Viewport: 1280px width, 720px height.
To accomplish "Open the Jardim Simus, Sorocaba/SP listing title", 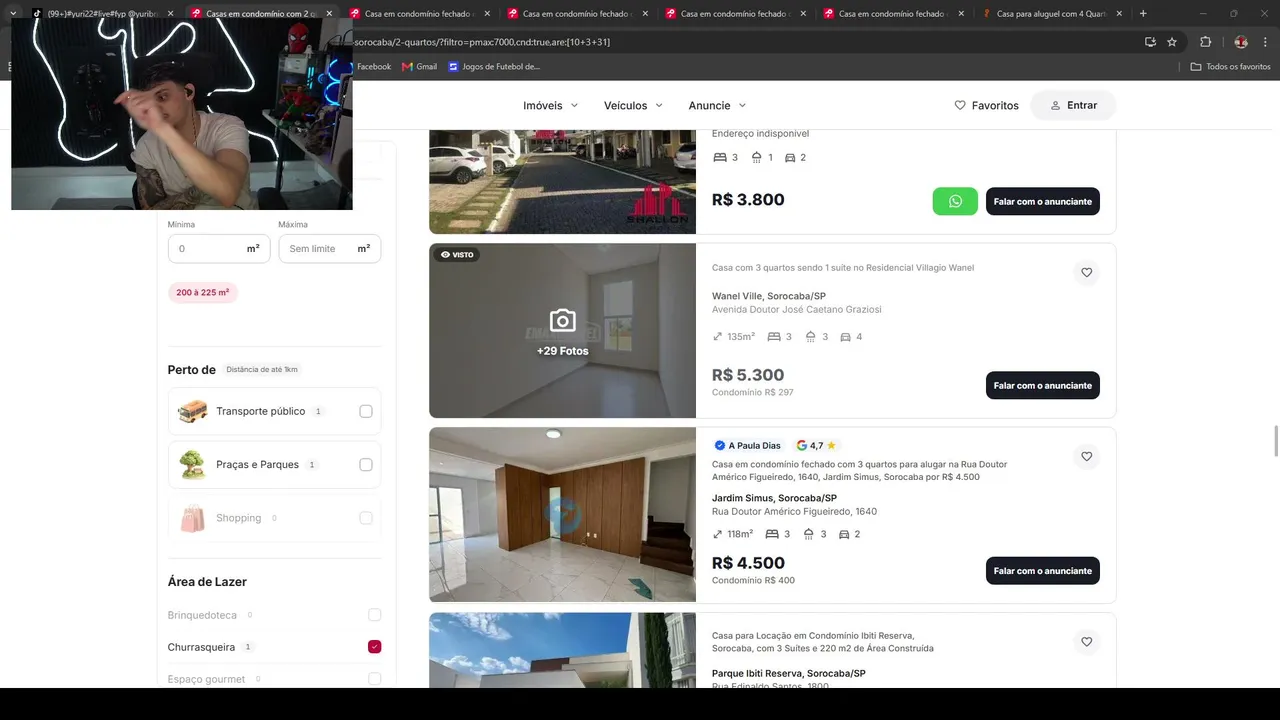I will (774, 498).
